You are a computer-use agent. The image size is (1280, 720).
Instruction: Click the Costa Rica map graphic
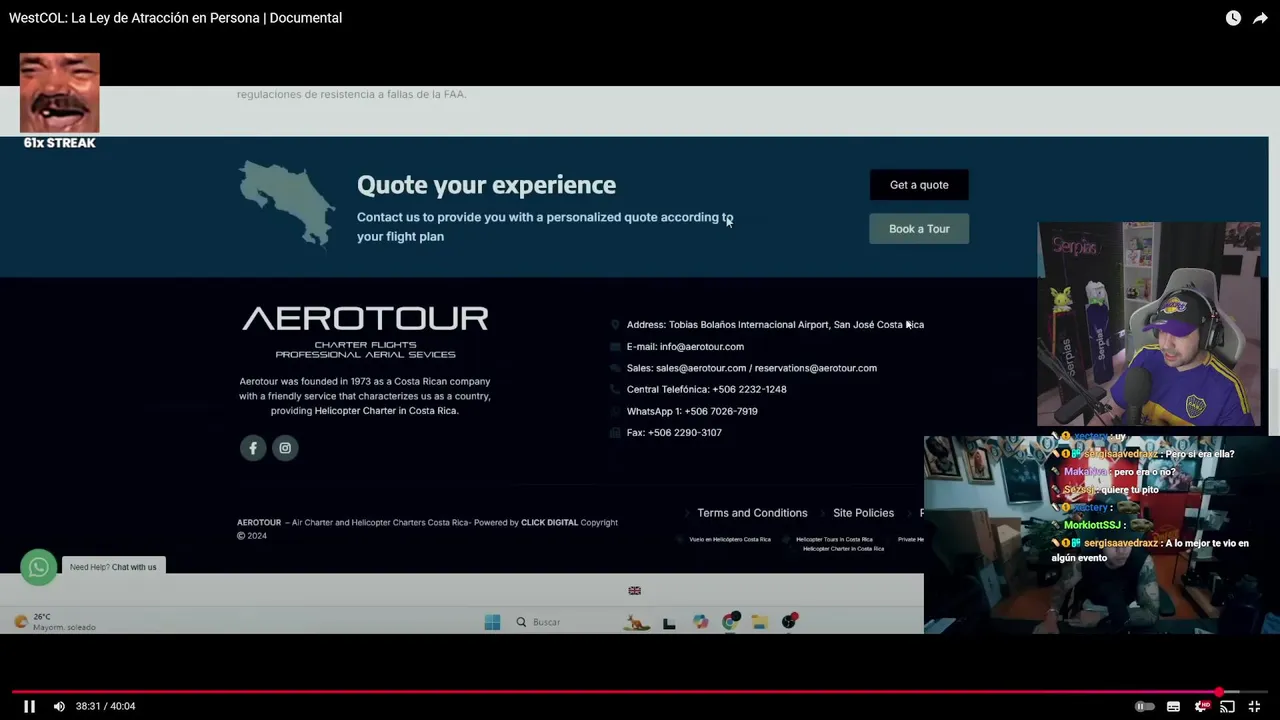click(288, 203)
